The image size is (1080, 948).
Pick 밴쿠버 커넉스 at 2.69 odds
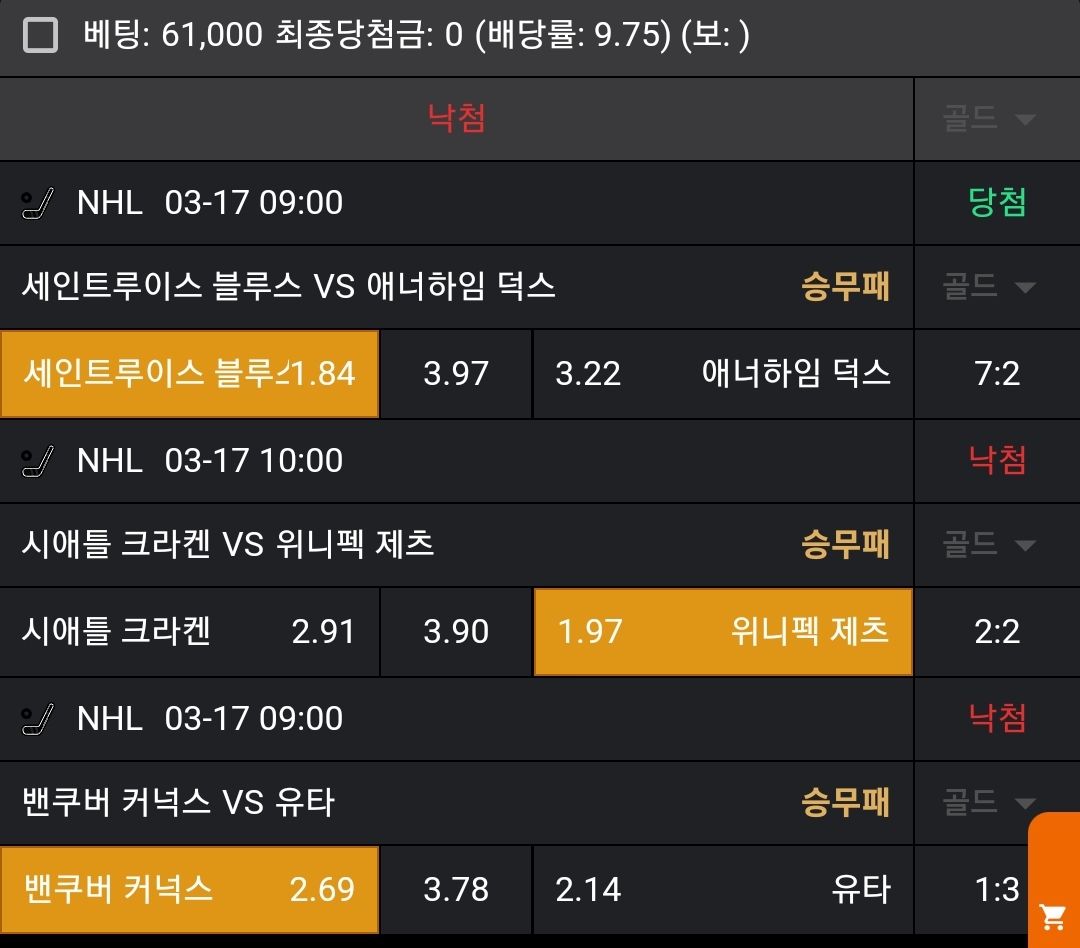pyautogui.click(x=189, y=890)
